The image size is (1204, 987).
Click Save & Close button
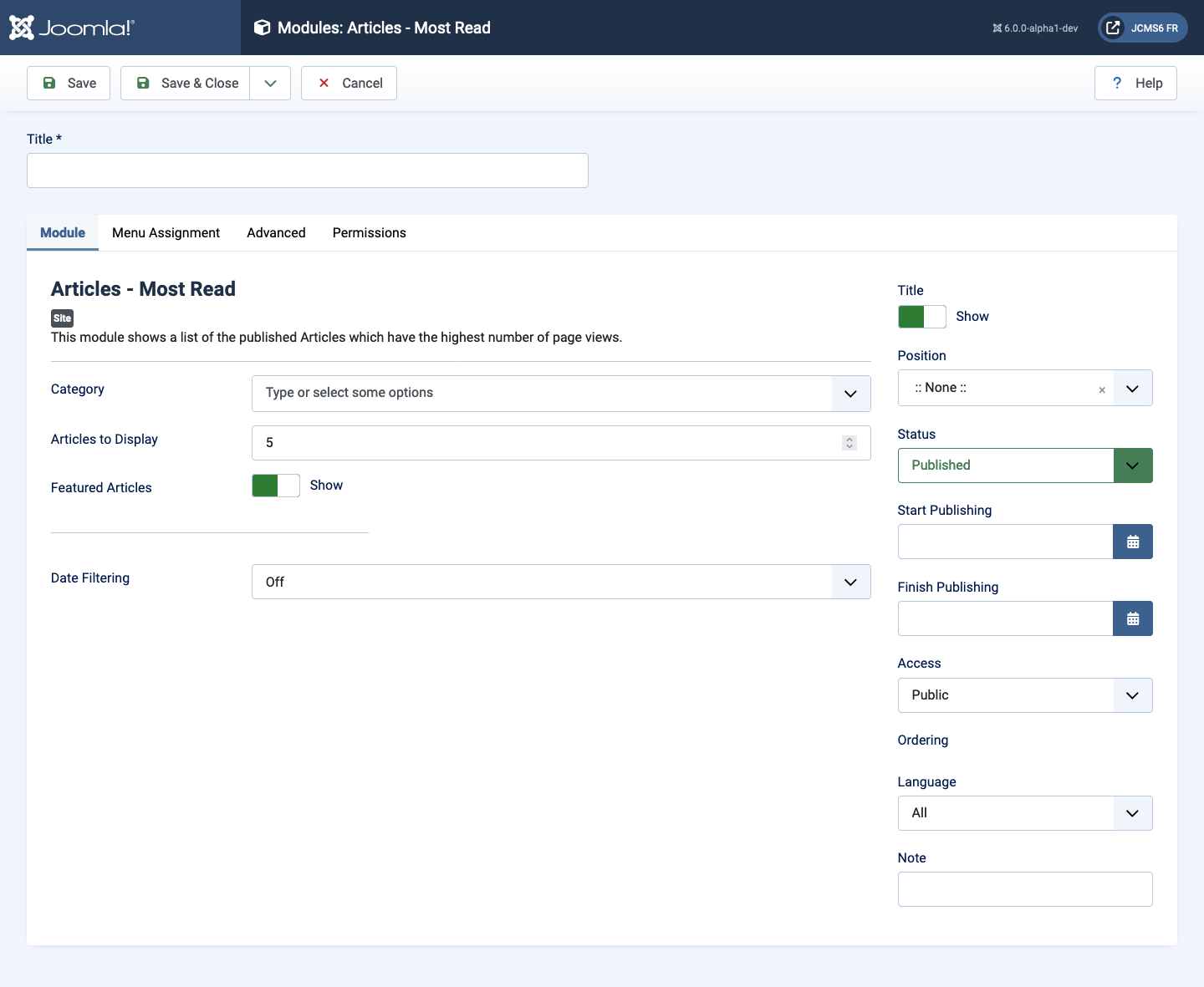click(186, 83)
